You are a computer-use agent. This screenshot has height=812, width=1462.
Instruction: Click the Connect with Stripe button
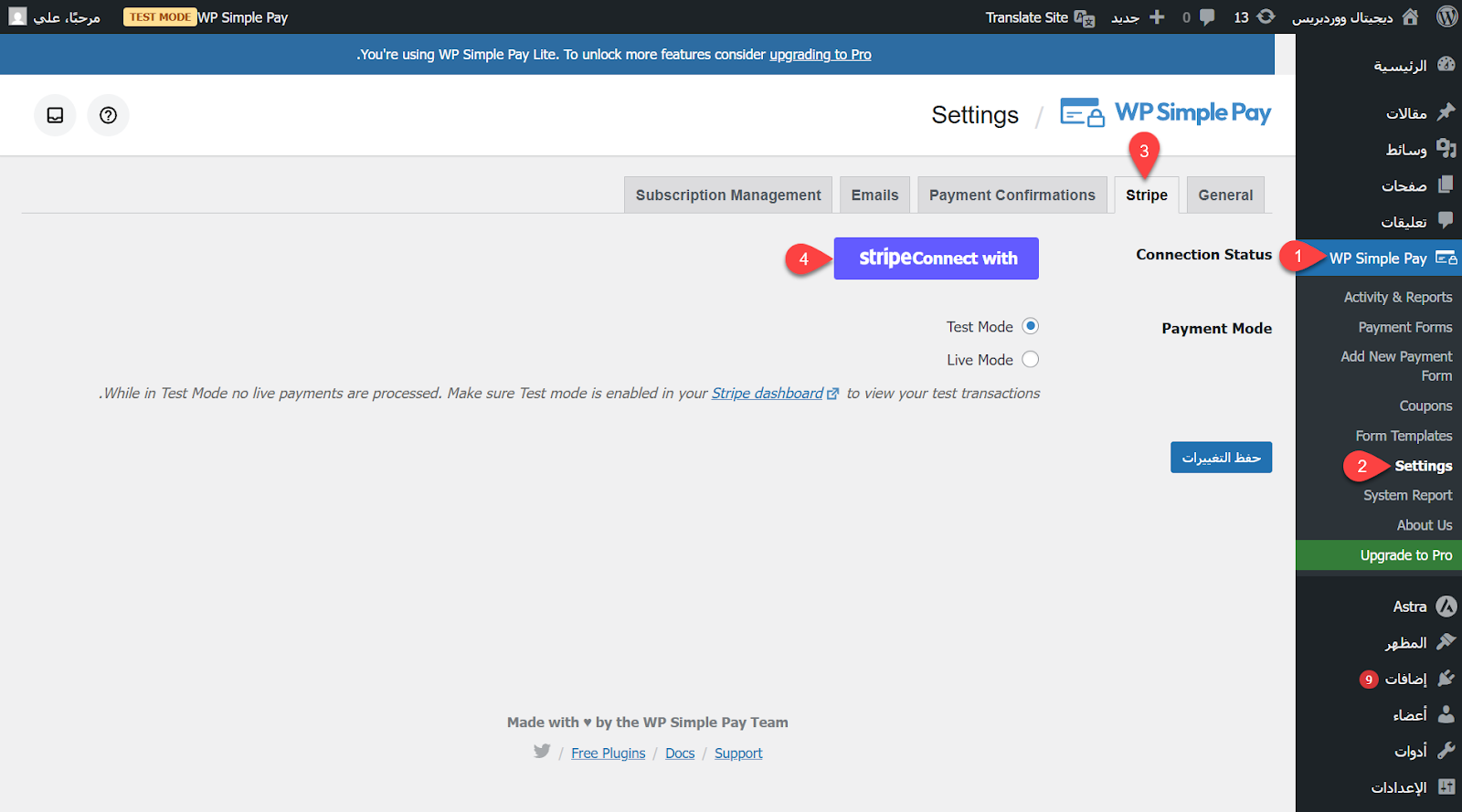click(x=937, y=258)
